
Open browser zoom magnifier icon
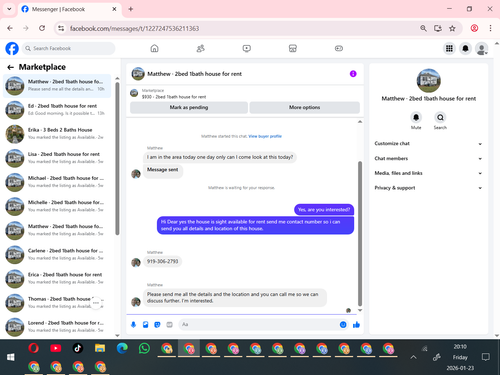pyautogui.click(x=423, y=28)
